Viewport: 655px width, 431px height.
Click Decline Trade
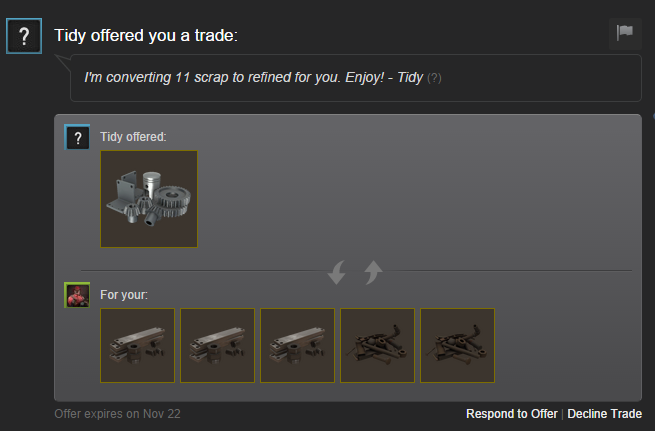604,414
